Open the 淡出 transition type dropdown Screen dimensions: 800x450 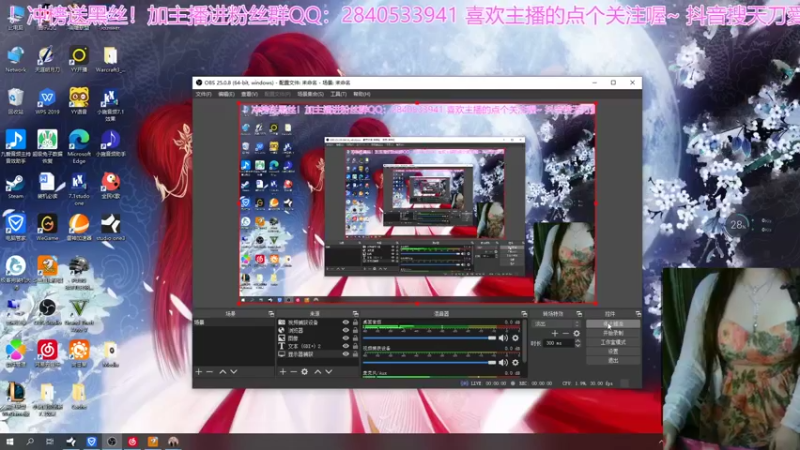[x=556, y=323]
